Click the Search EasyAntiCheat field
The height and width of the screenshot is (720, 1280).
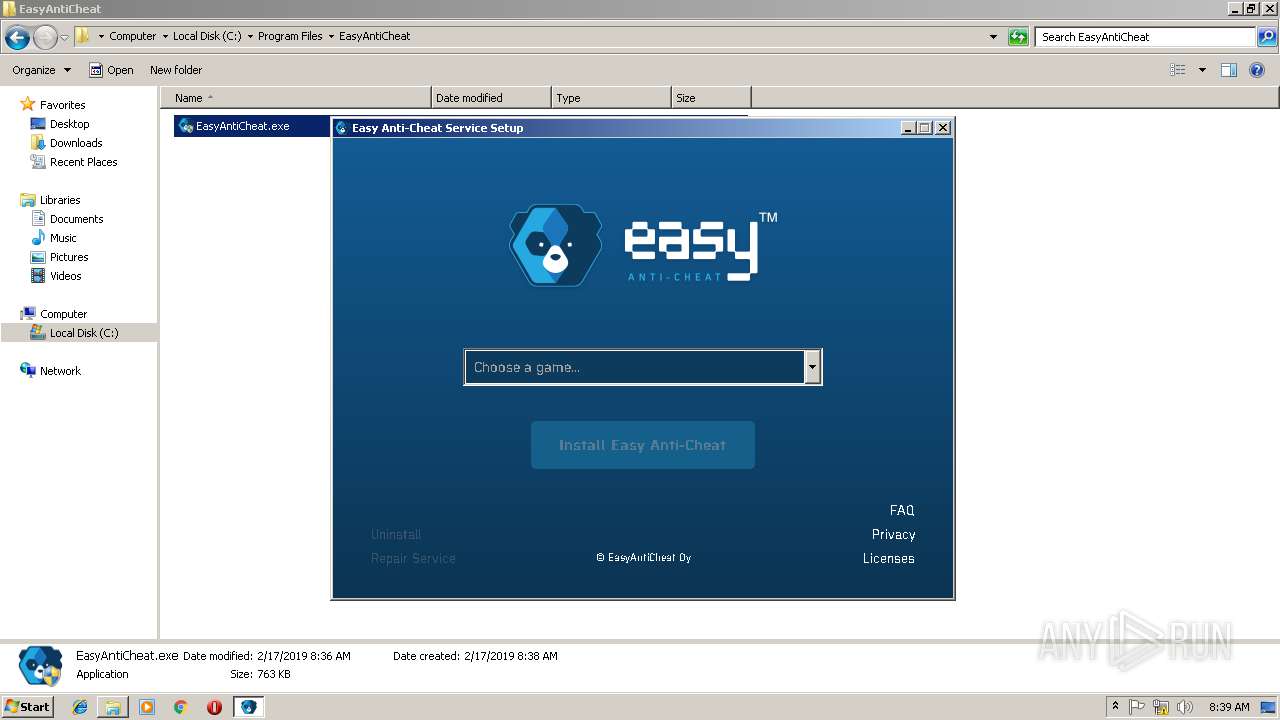(x=1146, y=37)
